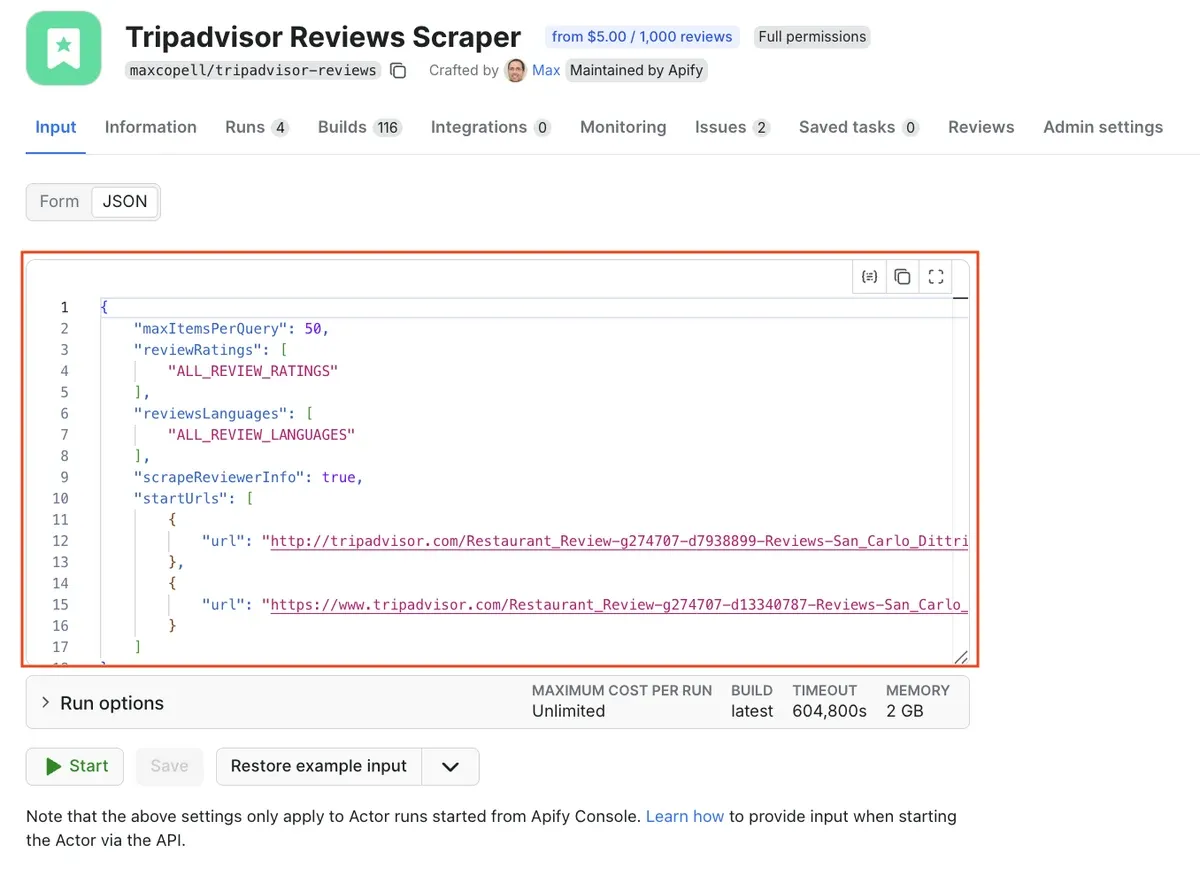The image size is (1200, 883).
Task: Click the Memory 2 GB value
Action: pos(905,711)
